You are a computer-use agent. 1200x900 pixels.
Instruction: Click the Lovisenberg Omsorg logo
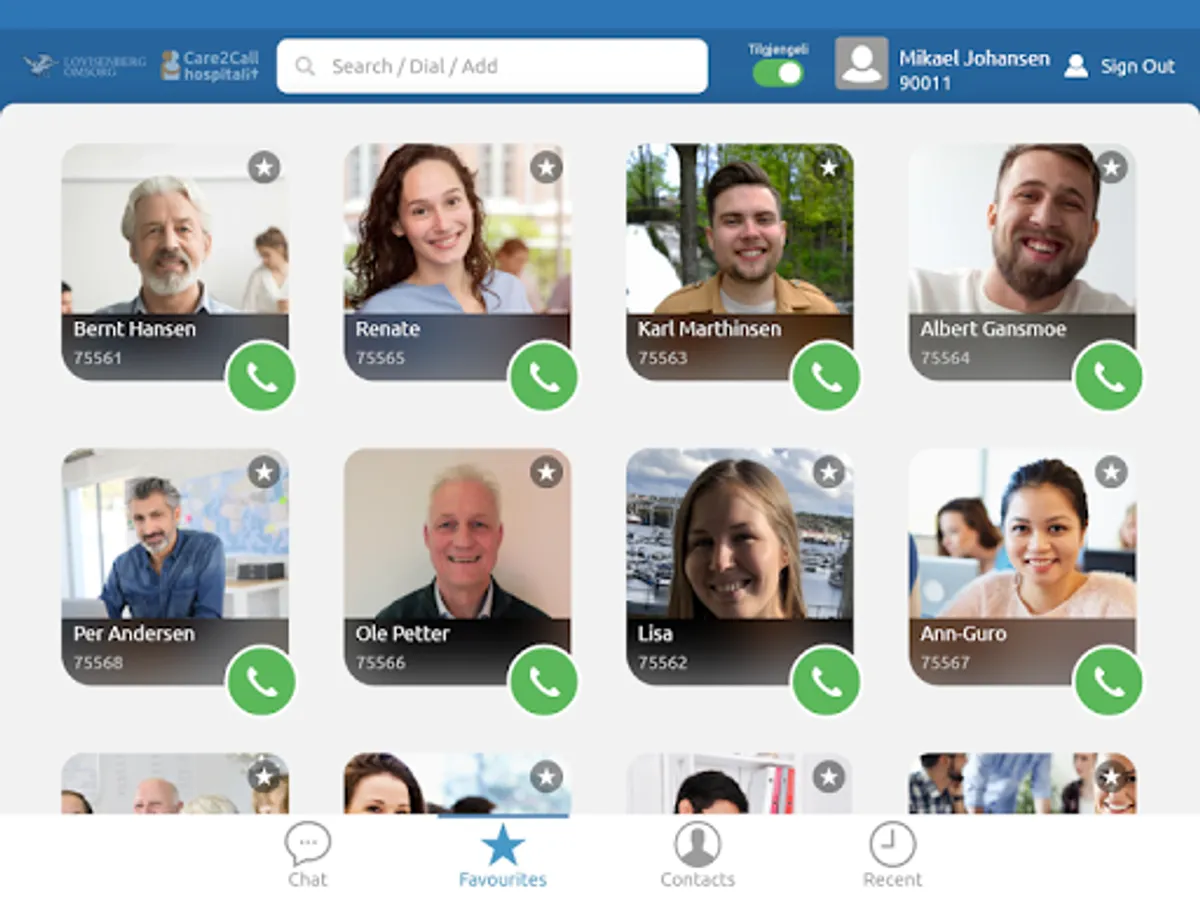[x=85, y=66]
